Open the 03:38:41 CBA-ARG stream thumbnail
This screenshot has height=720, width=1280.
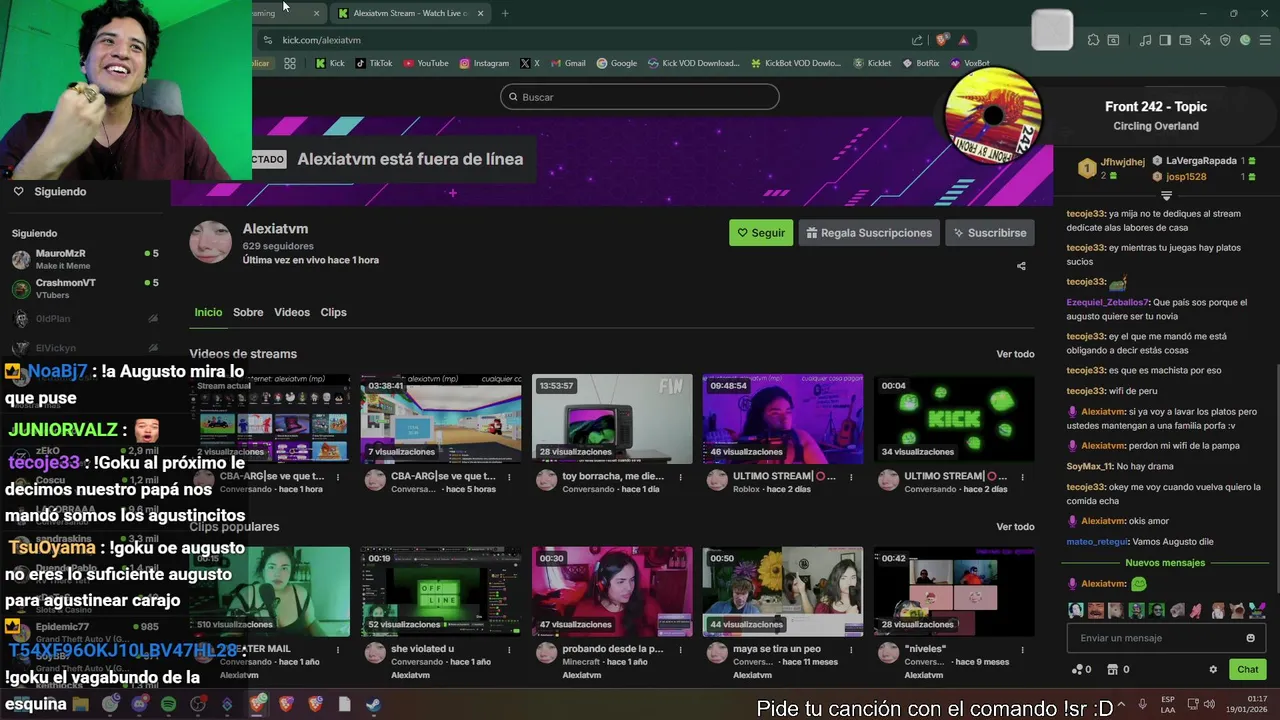click(x=441, y=419)
